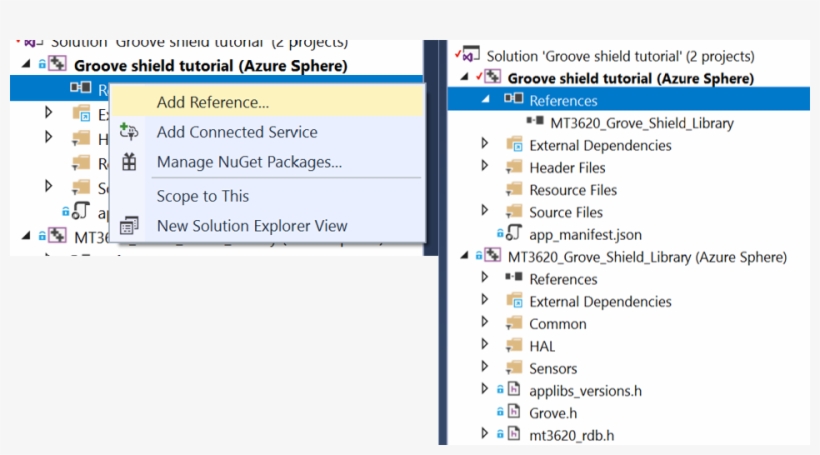
Task: Click Grove.h header file icon
Action: tap(514, 411)
